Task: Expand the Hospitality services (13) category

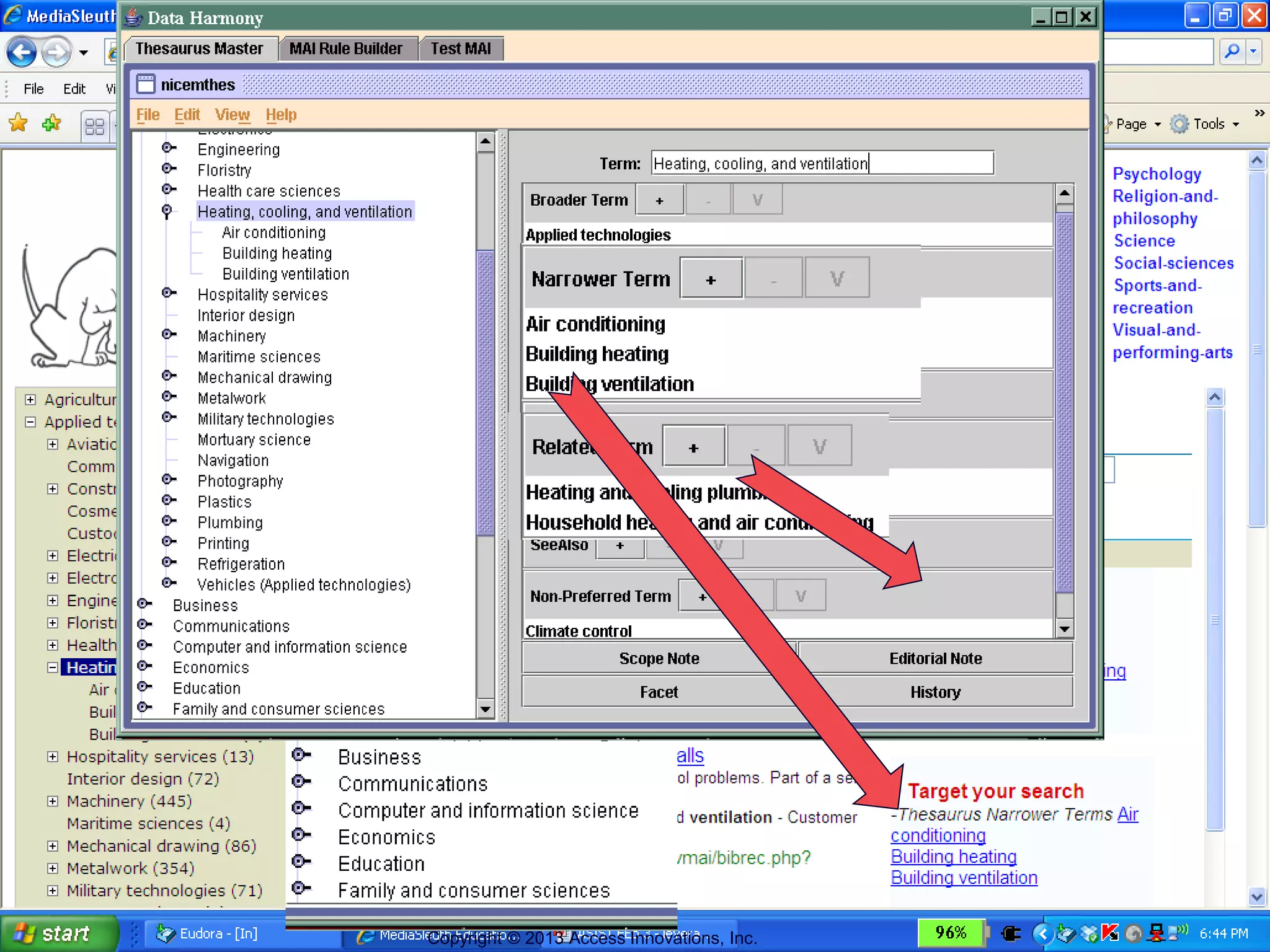Action: pyautogui.click(x=53, y=757)
